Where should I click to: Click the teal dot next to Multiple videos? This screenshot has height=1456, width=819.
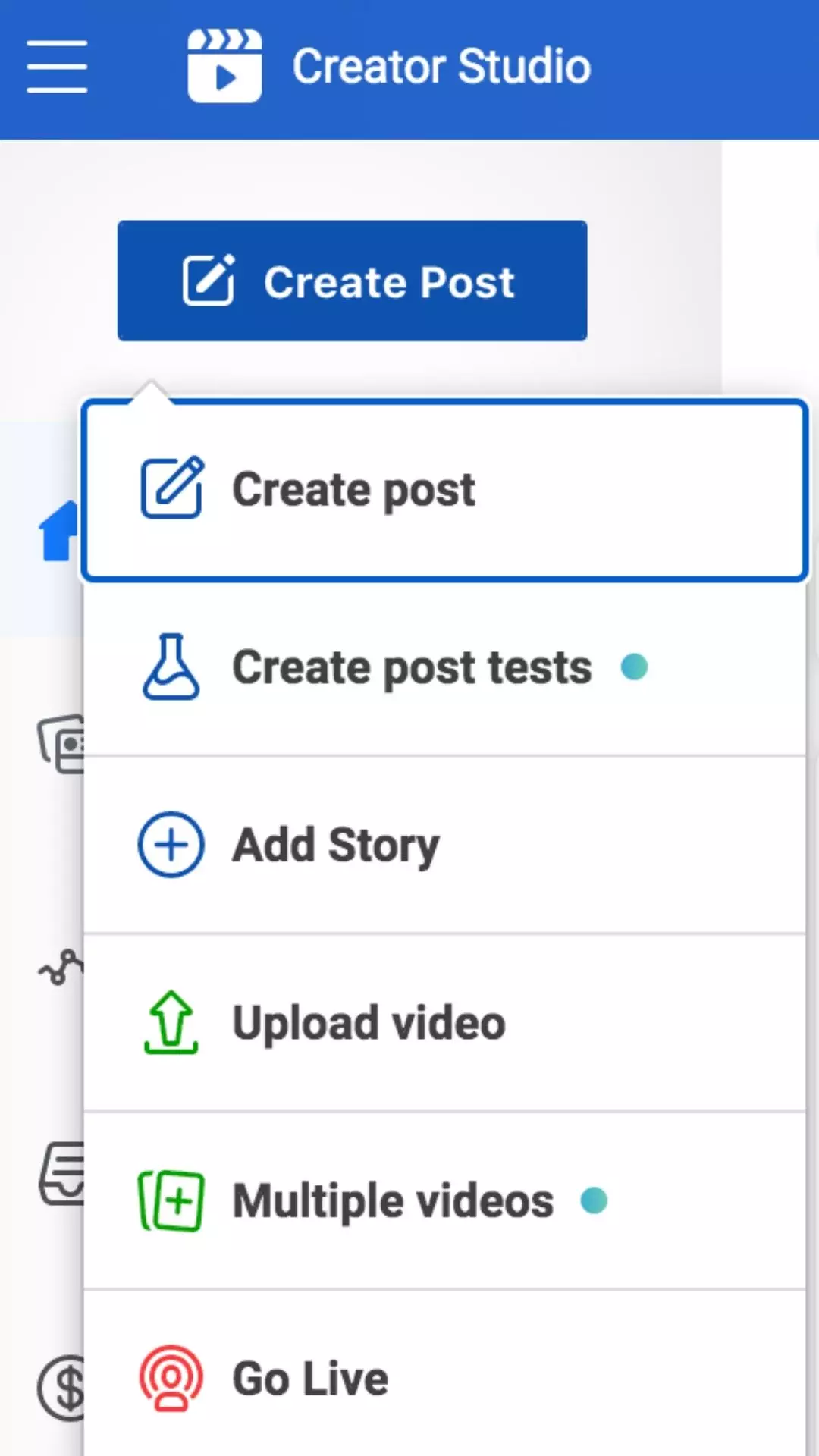click(594, 1200)
